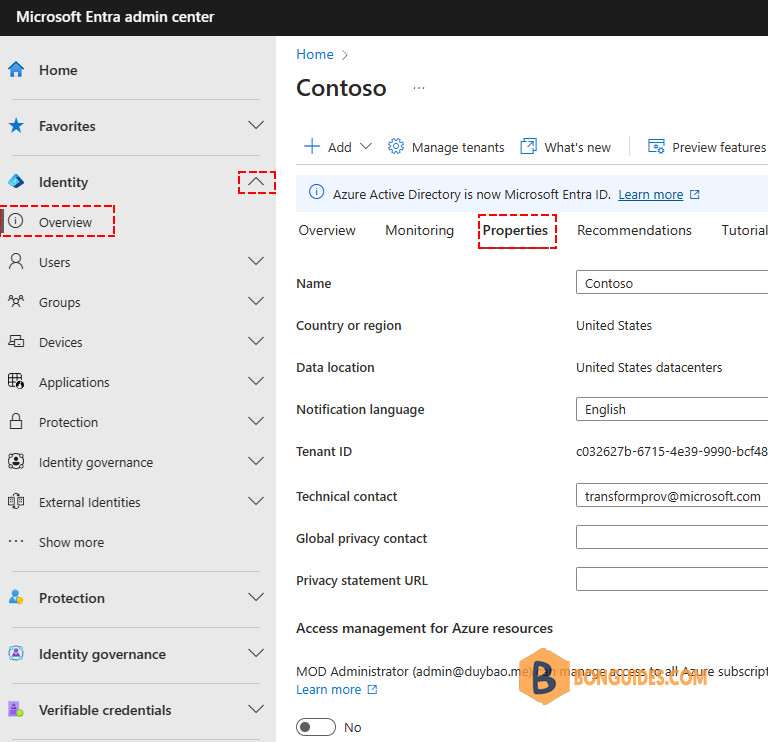Collapse the Identity section chevron
768x742 pixels.
pos(256,182)
